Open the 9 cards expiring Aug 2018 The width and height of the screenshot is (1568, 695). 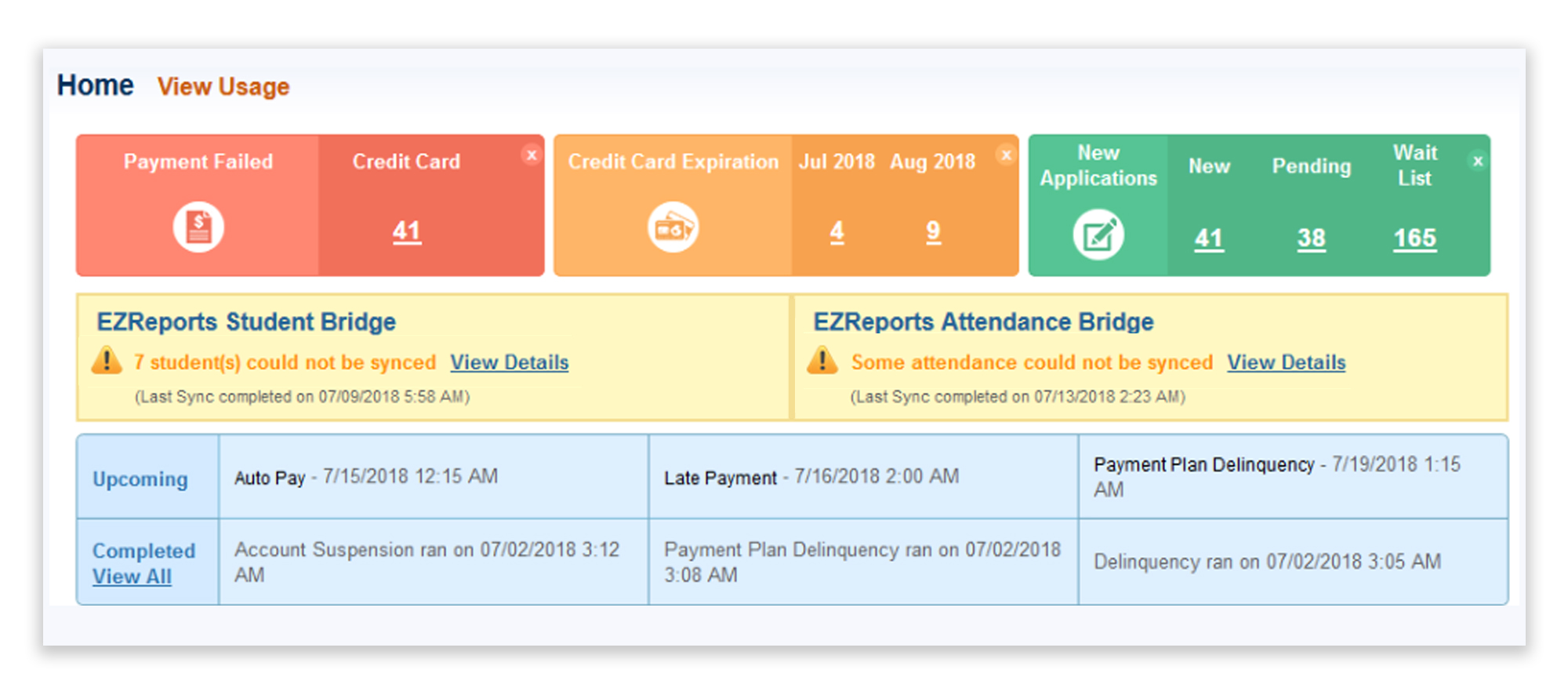933,231
